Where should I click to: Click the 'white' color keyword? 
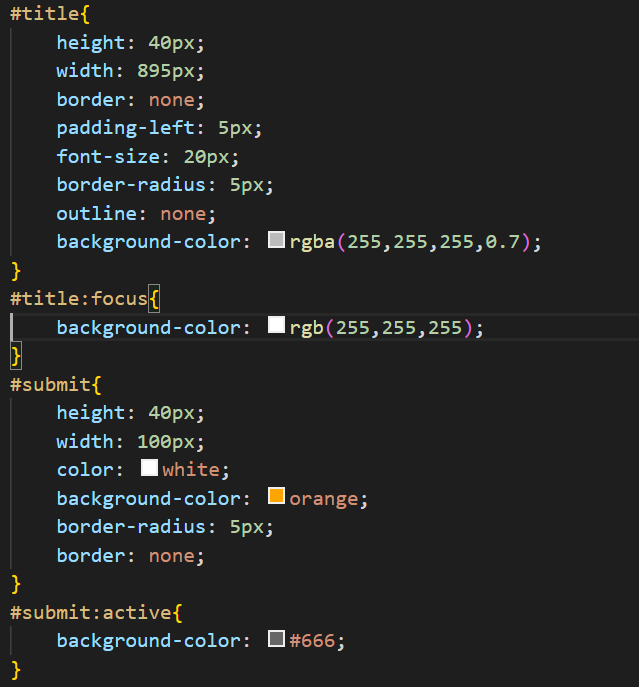tap(191, 470)
